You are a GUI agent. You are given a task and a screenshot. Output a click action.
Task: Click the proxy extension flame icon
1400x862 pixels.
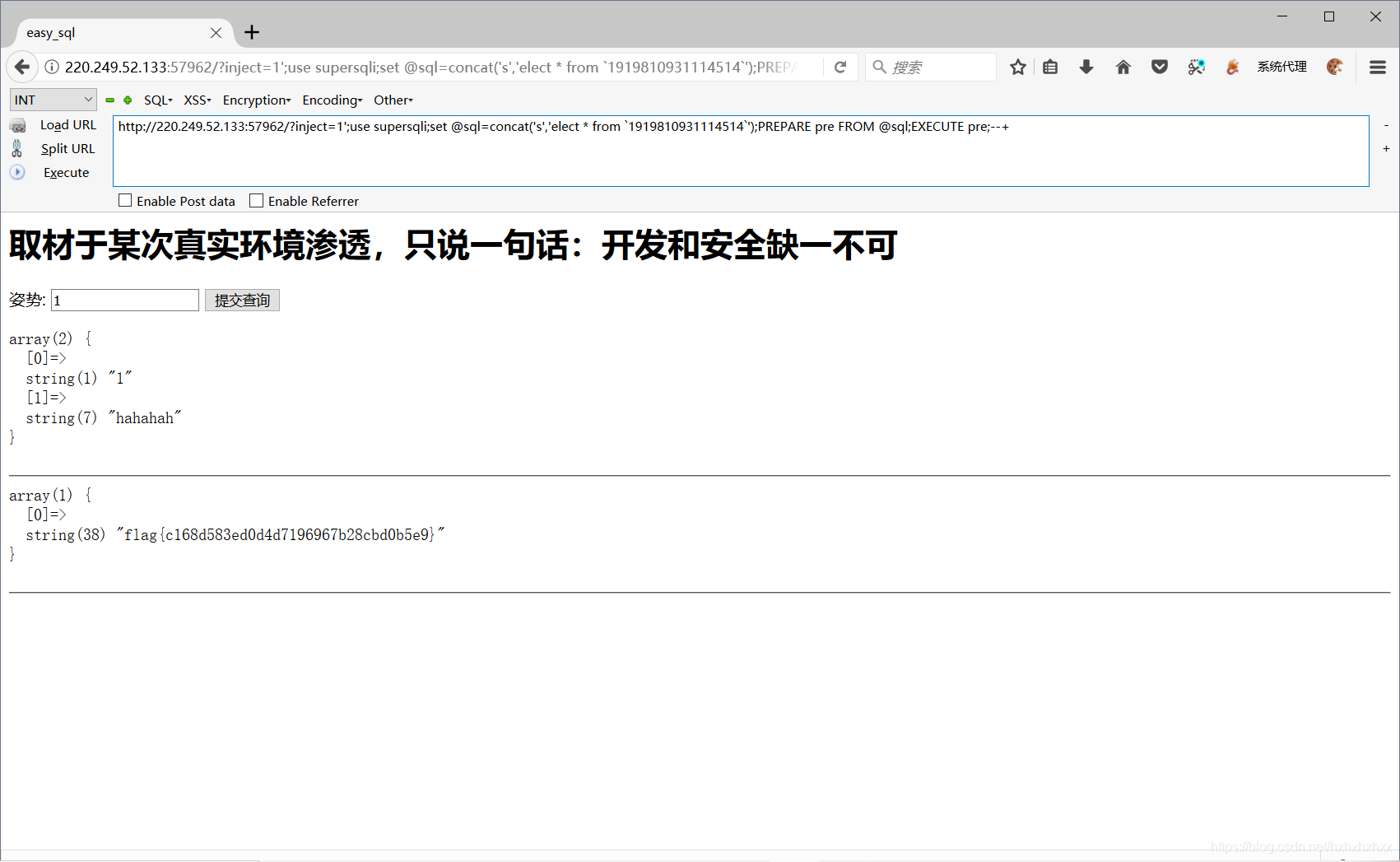tap(1232, 68)
